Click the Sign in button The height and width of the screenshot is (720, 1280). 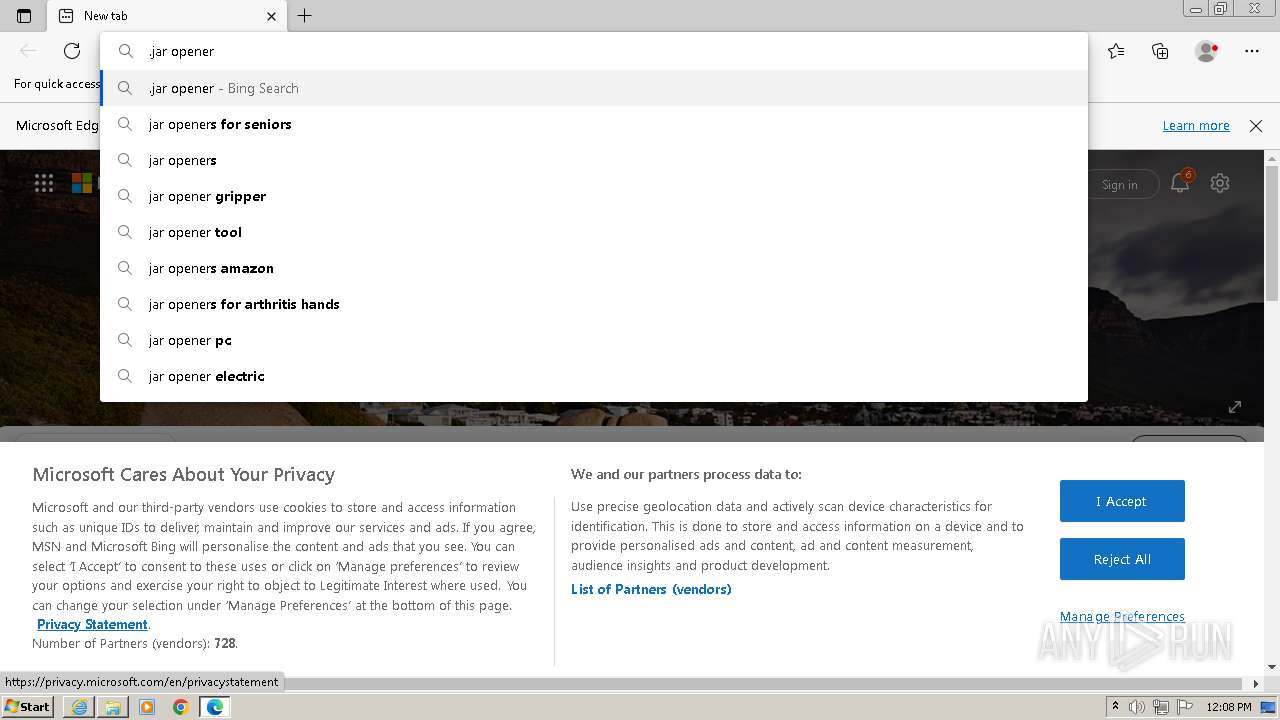[1119, 184]
